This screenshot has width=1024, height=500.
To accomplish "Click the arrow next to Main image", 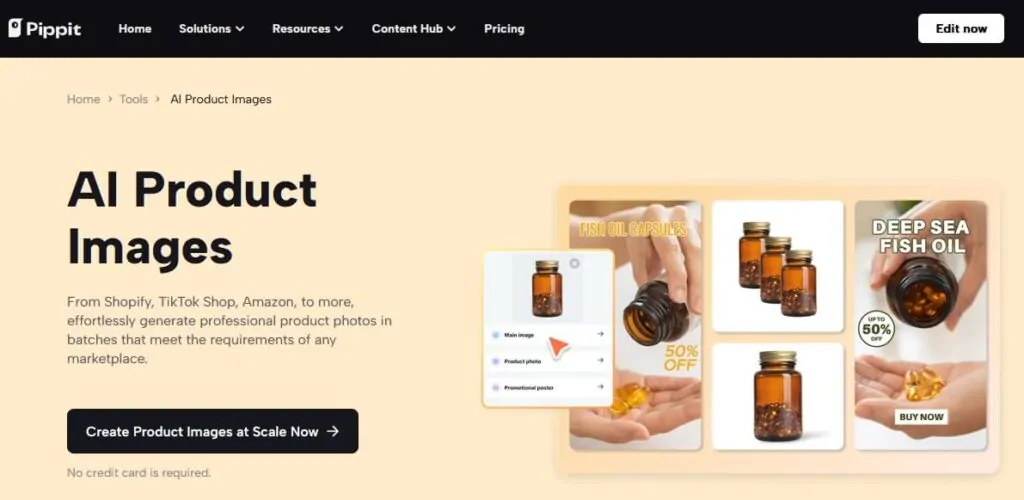I will (600, 334).
